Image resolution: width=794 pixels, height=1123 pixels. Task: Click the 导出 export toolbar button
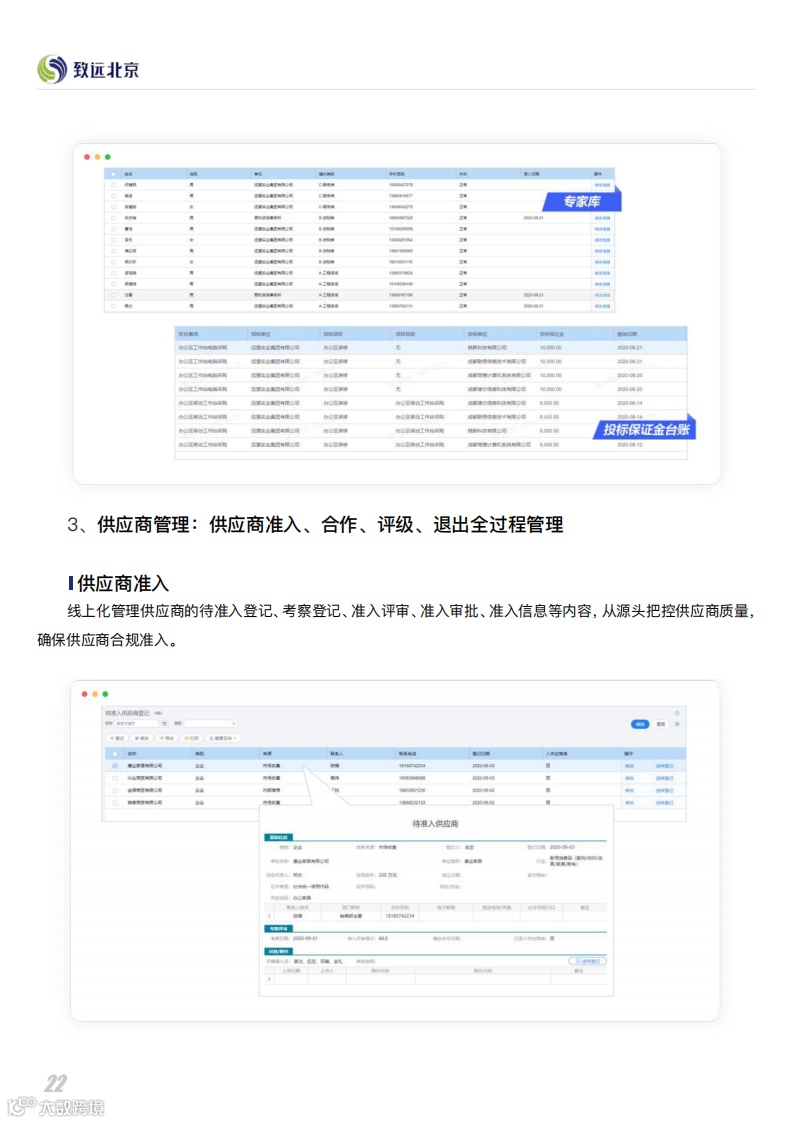(x=167, y=738)
